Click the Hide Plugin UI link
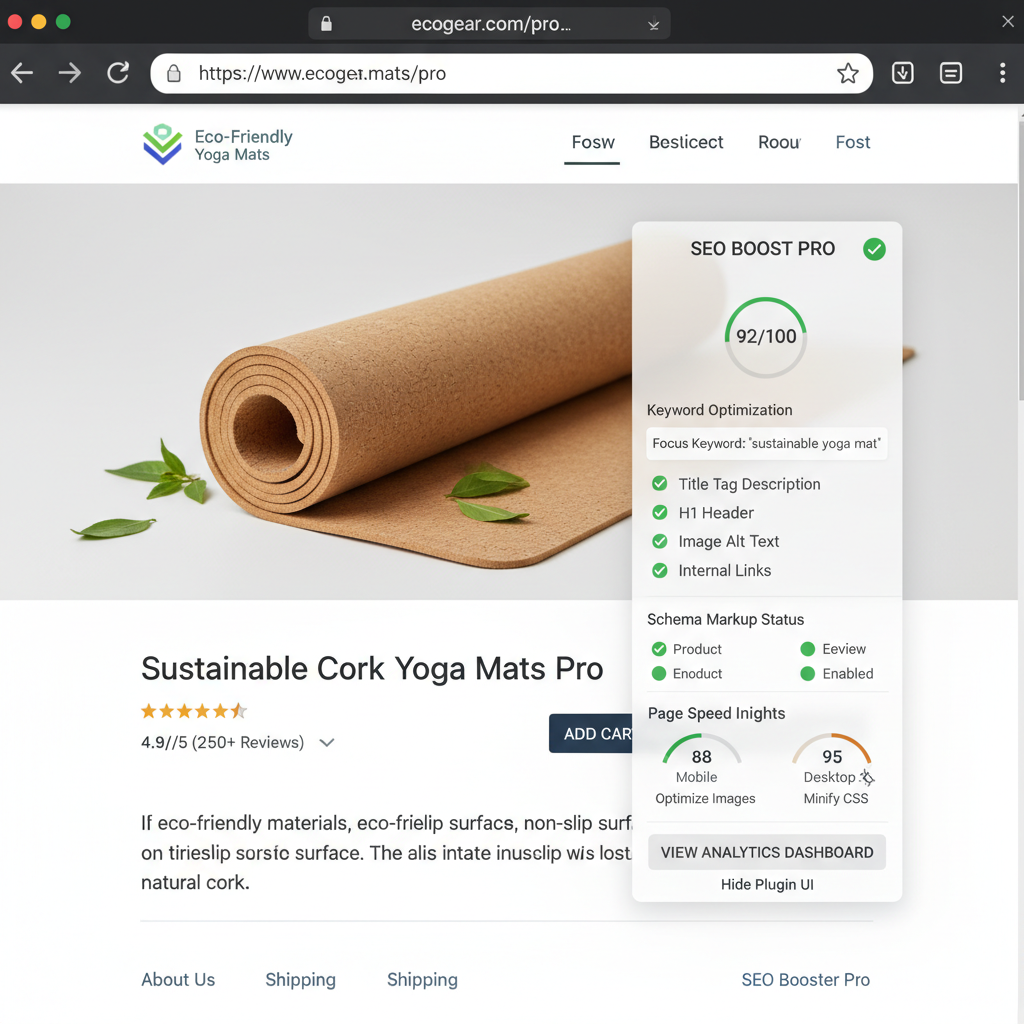The width and height of the screenshot is (1024, 1024). pyautogui.click(x=767, y=884)
